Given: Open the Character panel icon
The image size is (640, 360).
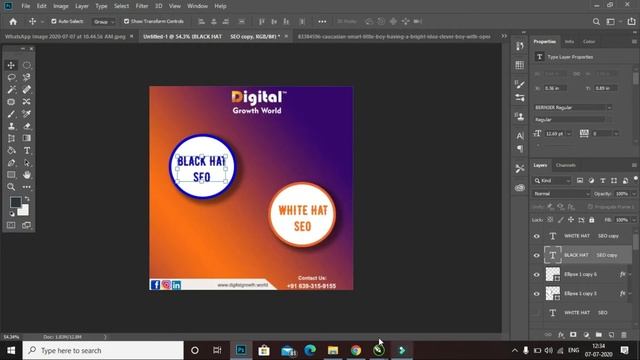Looking at the screenshot, I should (x=520, y=136).
